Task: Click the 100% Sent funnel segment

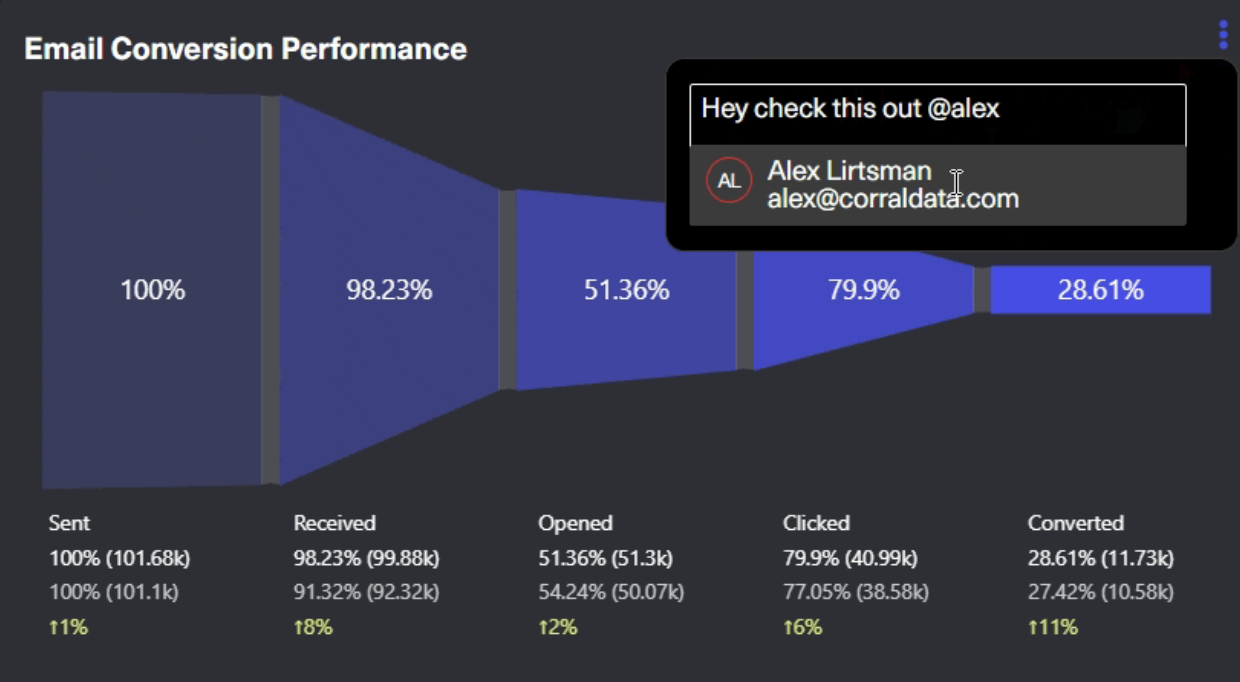Action: [x=152, y=290]
